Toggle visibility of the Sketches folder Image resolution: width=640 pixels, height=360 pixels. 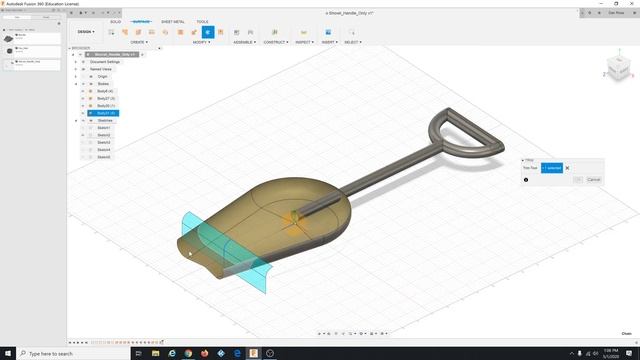tap(83, 120)
